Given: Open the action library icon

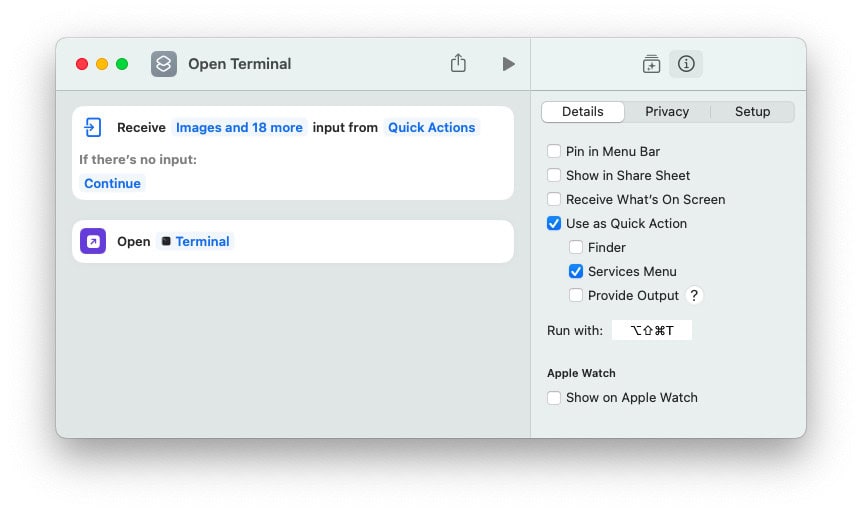Looking at the screenshot, I should pyautogui.click(x=651, y=64).
